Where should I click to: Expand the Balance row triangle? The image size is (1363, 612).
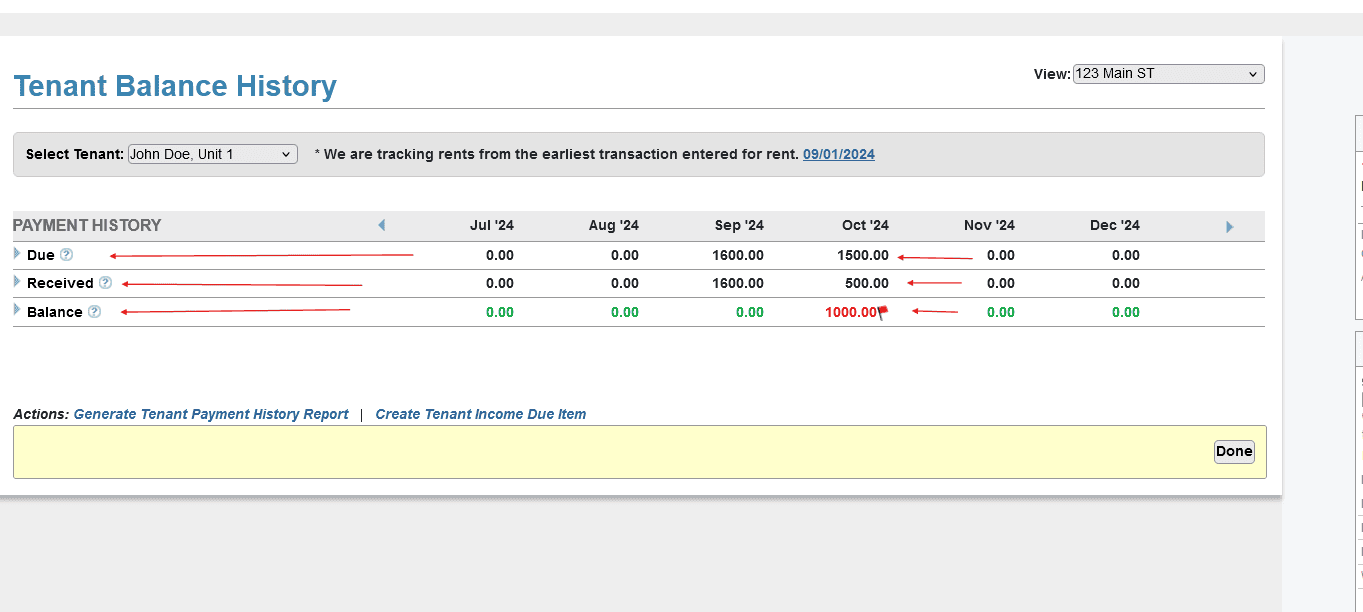click(17, 311)
